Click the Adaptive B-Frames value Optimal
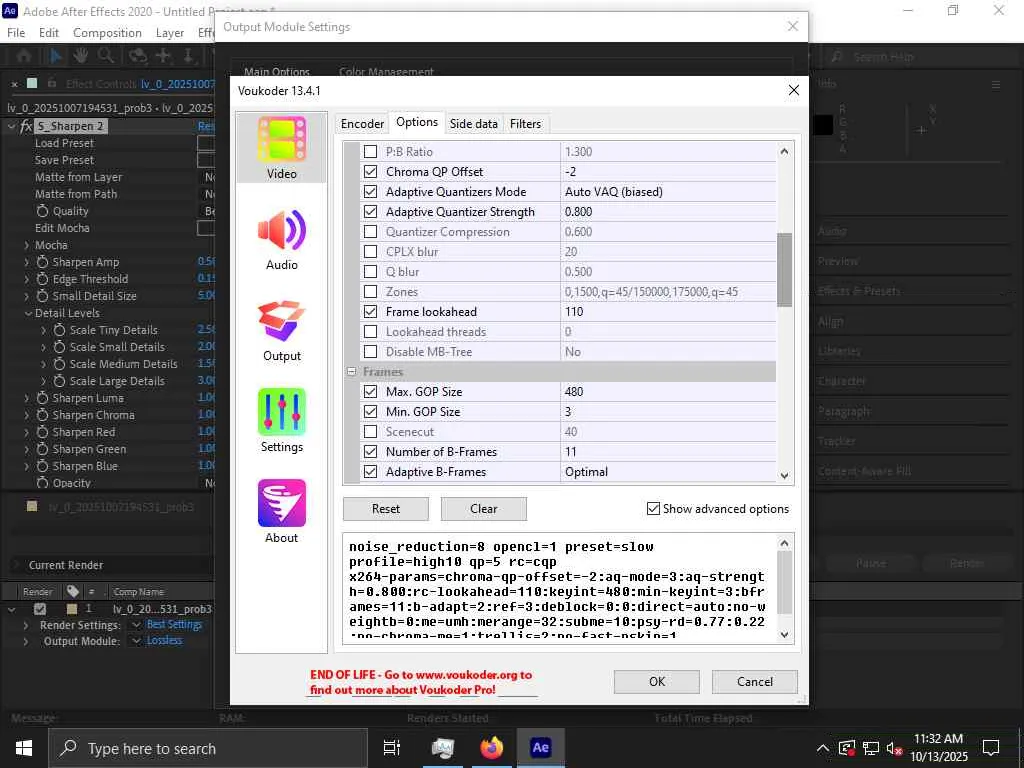1024x768 pixels. 669,472
